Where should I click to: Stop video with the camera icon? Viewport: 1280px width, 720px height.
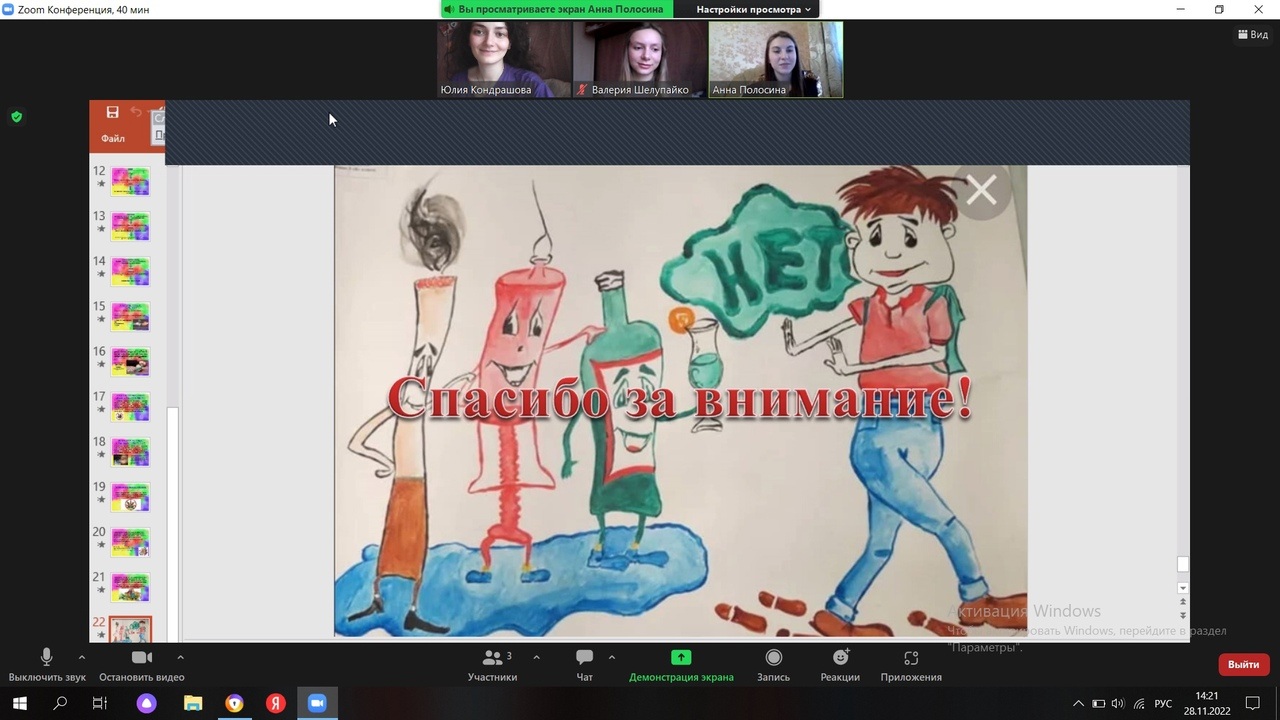click(x=142, y=657)
